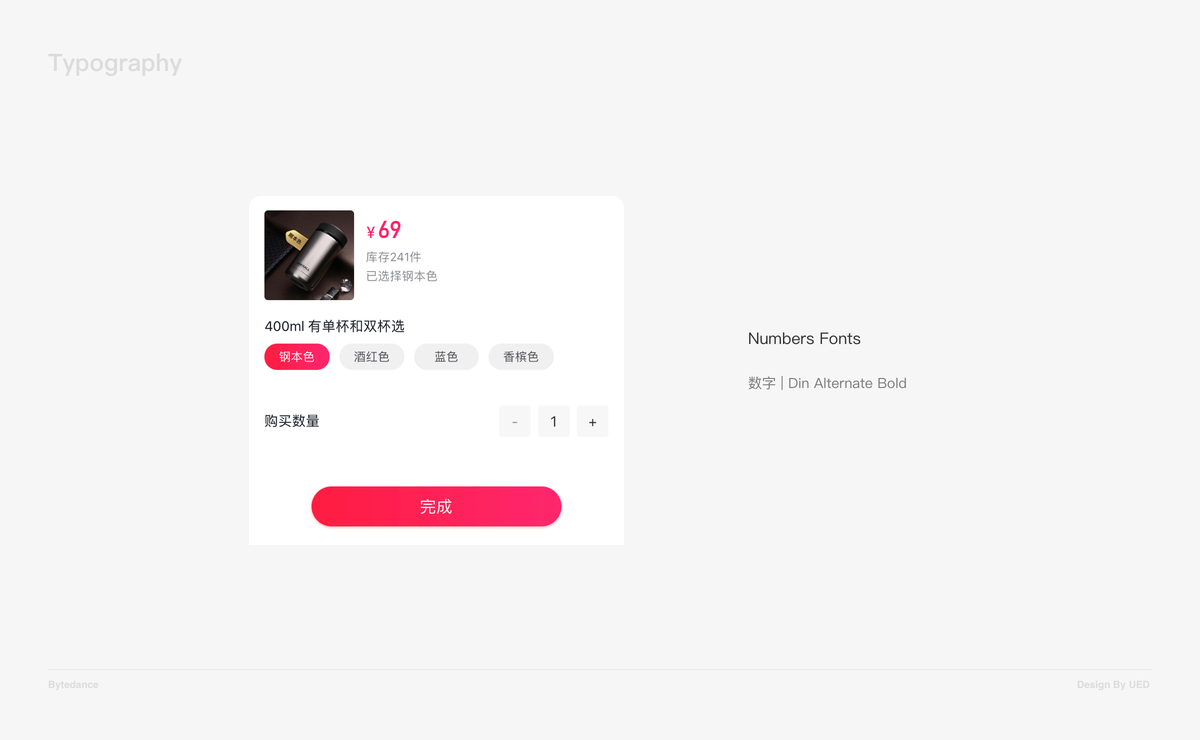Screen dimensions: 1200x740
Task: Click the 购买数量 label
Action: (x=292, y=421)
